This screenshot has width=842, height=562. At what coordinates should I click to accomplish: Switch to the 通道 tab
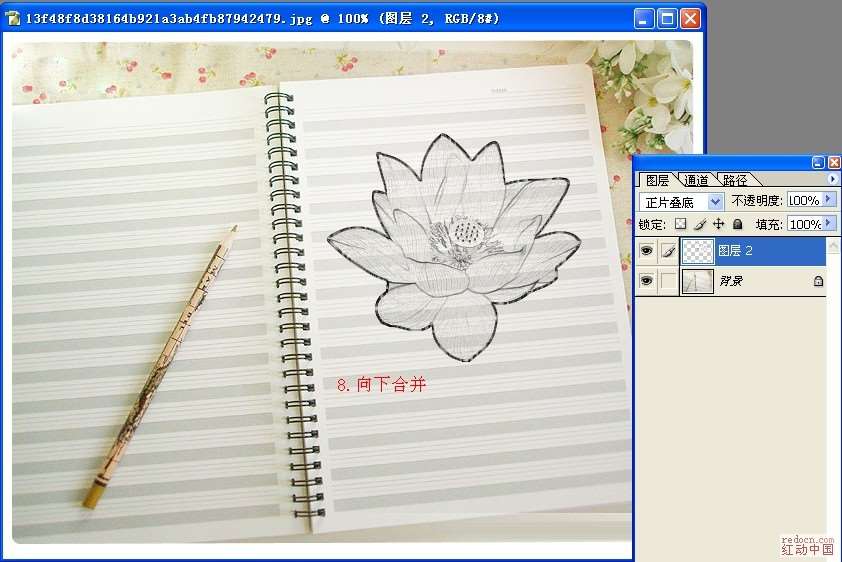[x=696, y=180]
